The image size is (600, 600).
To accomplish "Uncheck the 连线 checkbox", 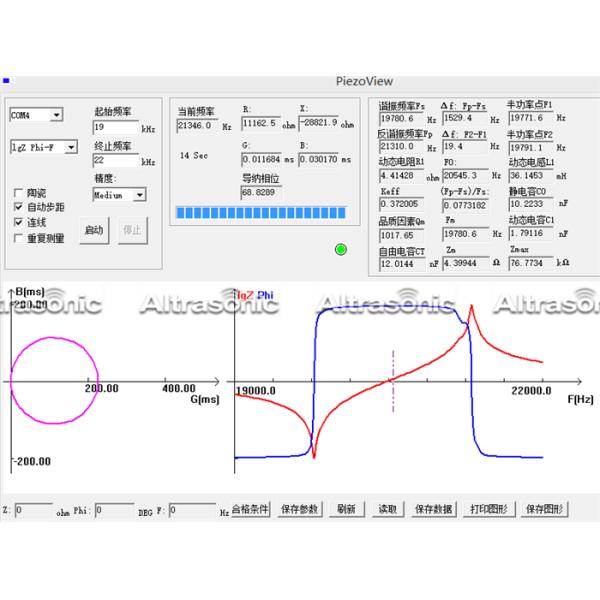I will tap(18, 222).
